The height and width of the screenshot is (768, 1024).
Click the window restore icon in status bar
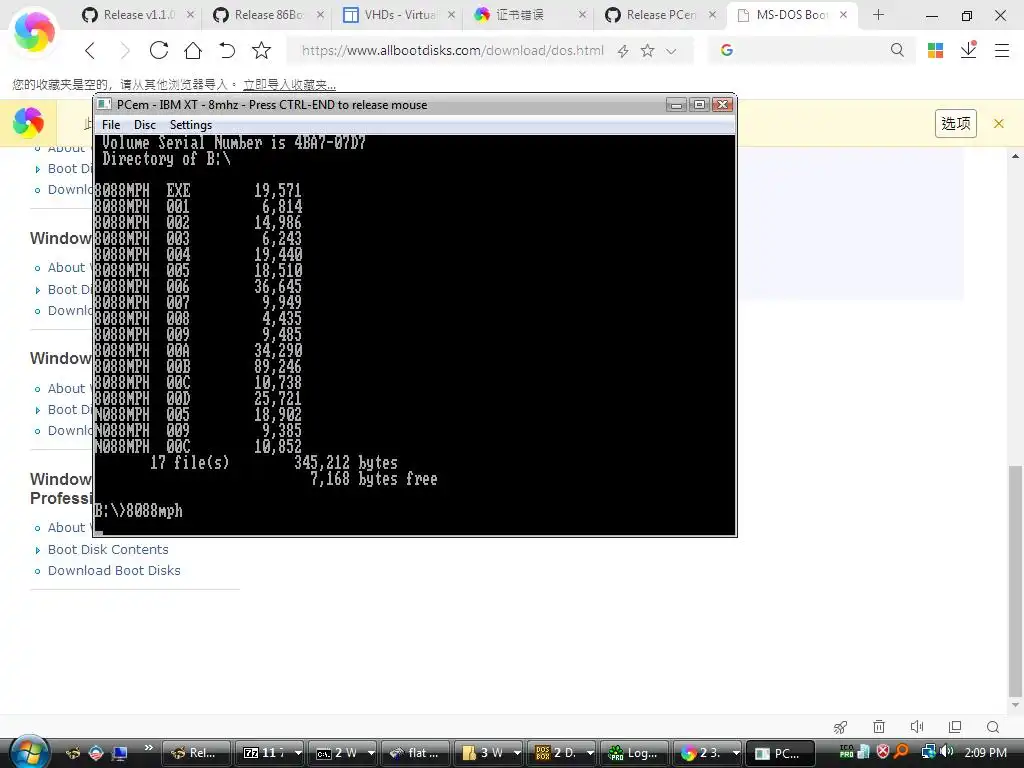955,727
